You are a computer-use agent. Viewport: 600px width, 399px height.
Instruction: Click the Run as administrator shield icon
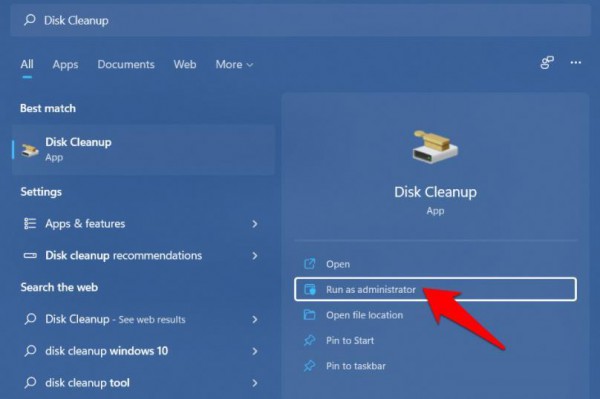310,289
